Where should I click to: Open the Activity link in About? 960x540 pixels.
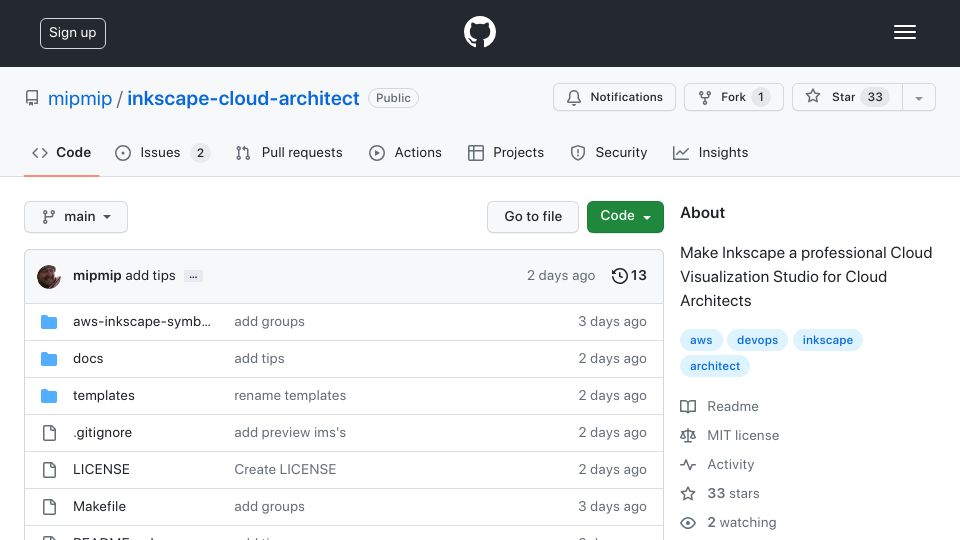coord(730,465)
